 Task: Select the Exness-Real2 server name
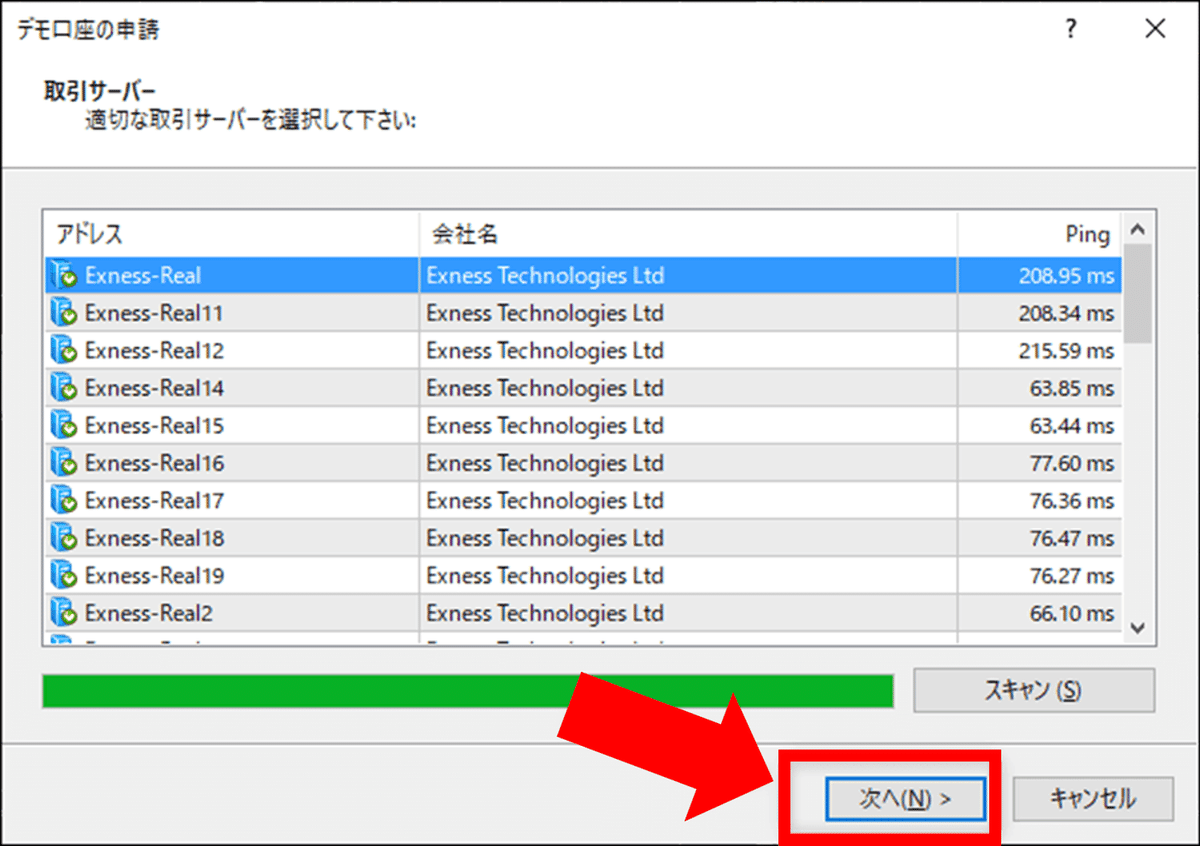(x=148, y=613)
